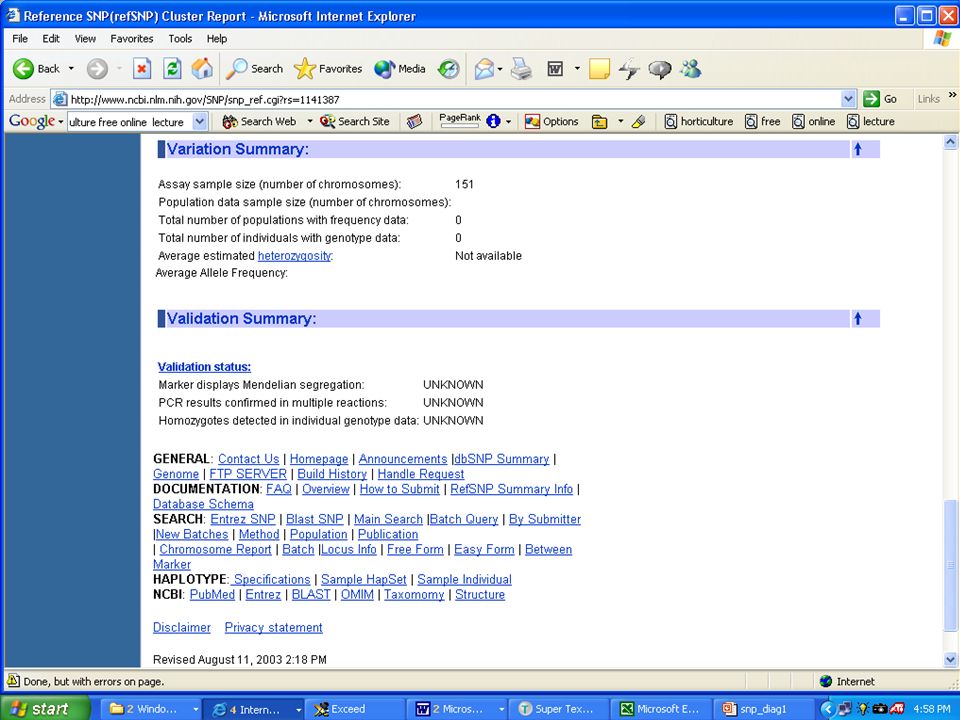
Task: Switch to Microsoft Excel taskbar button
Action: 662,709
